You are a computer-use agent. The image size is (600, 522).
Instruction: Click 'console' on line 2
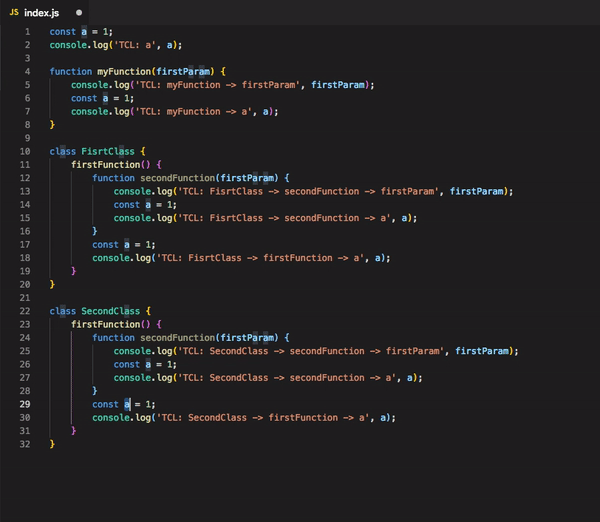pos(68,45)
